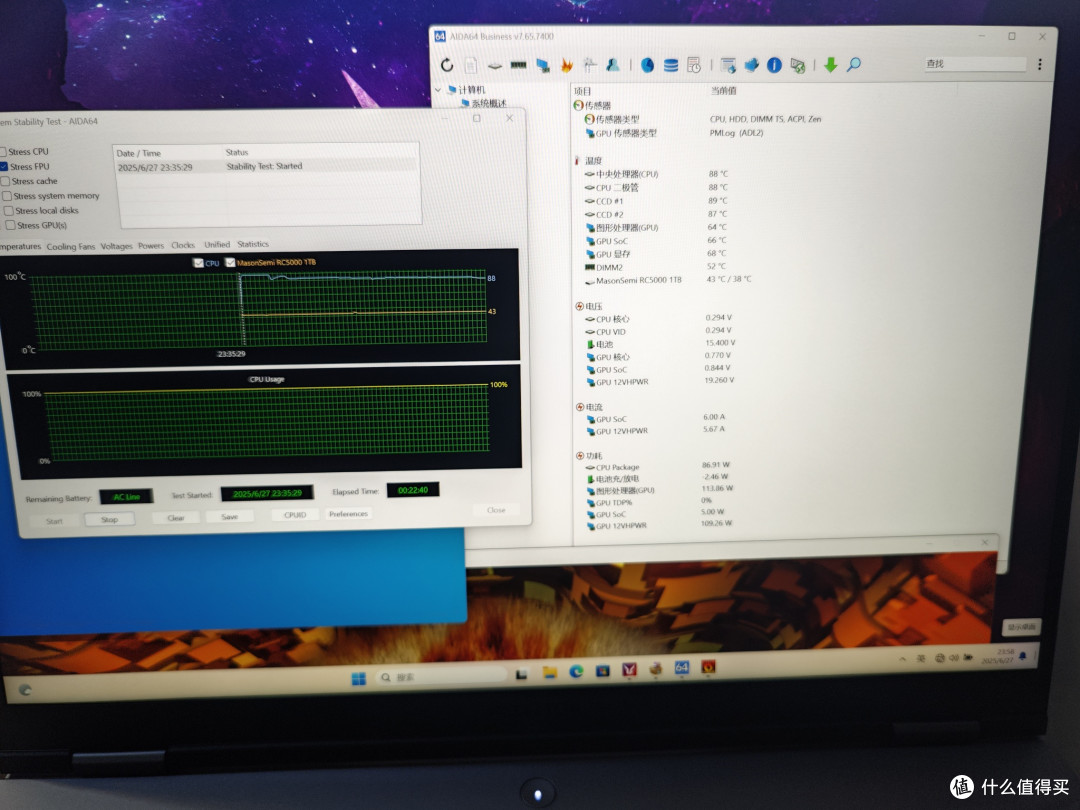Click the monitor diagnostics computer icon

click(x=543, y=65)
